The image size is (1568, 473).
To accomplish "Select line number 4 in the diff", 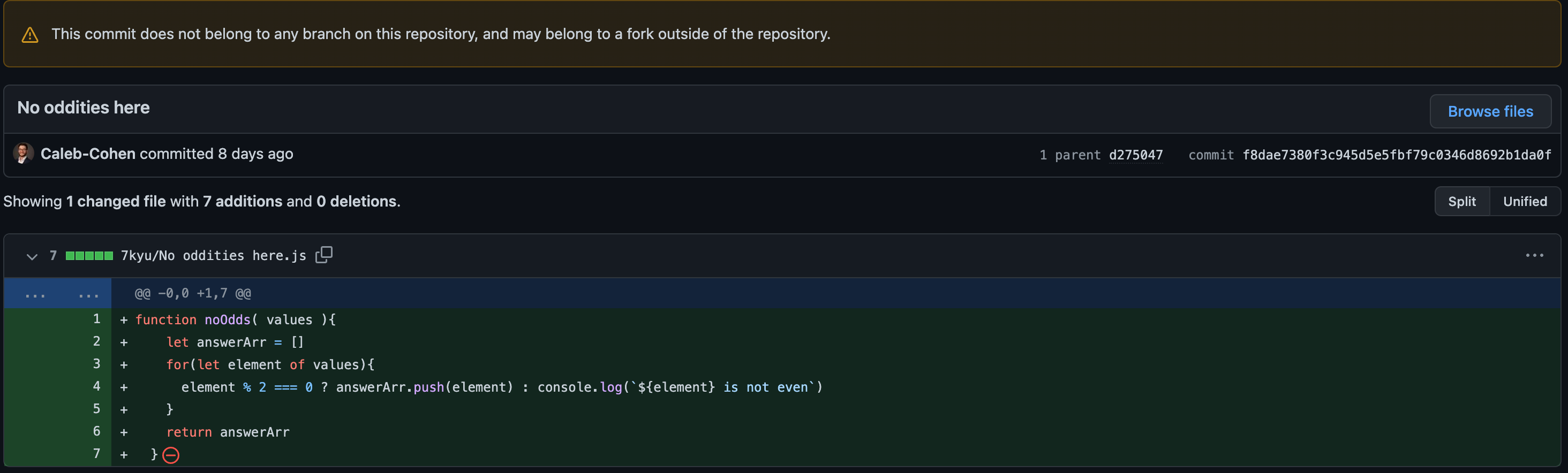I will click(x=96, y=386).
